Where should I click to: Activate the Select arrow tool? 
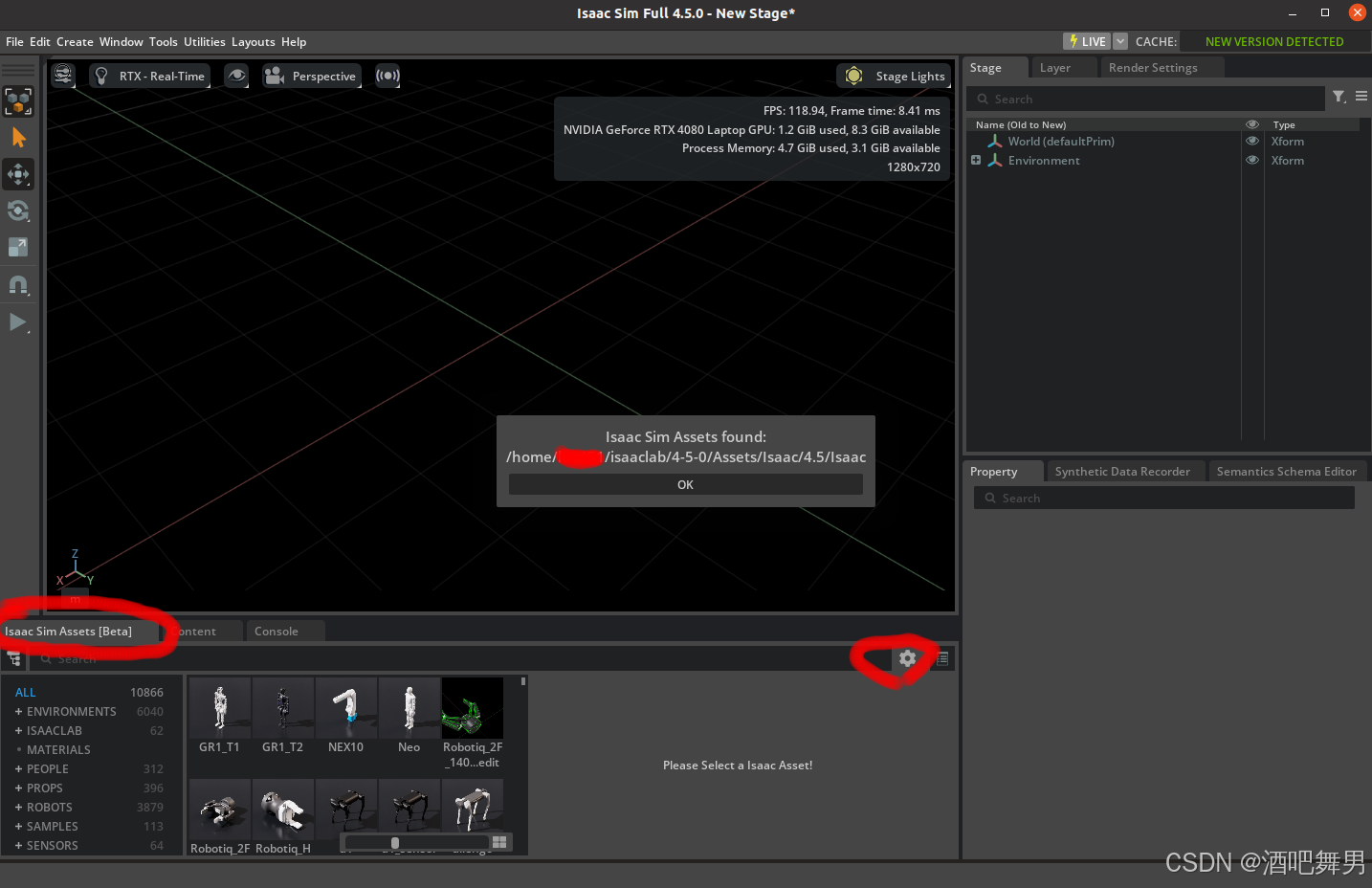18,139
